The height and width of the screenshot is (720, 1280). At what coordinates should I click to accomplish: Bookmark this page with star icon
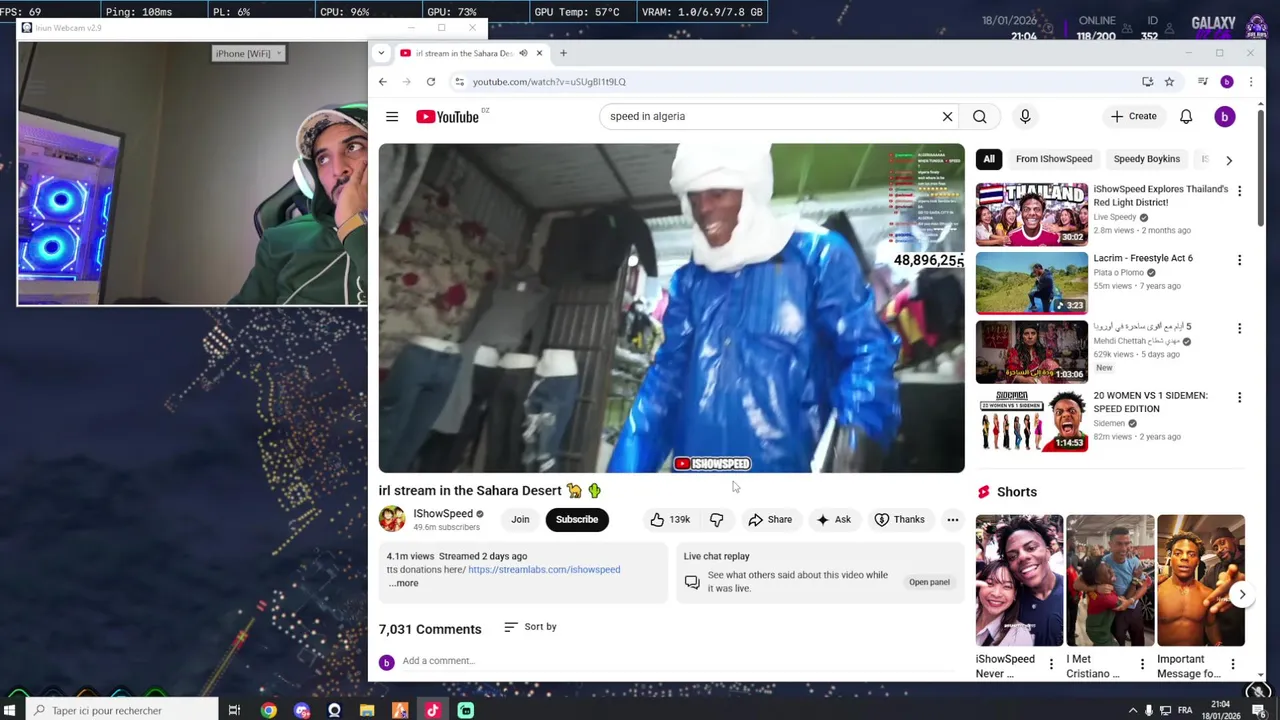tap(1169, 82)
